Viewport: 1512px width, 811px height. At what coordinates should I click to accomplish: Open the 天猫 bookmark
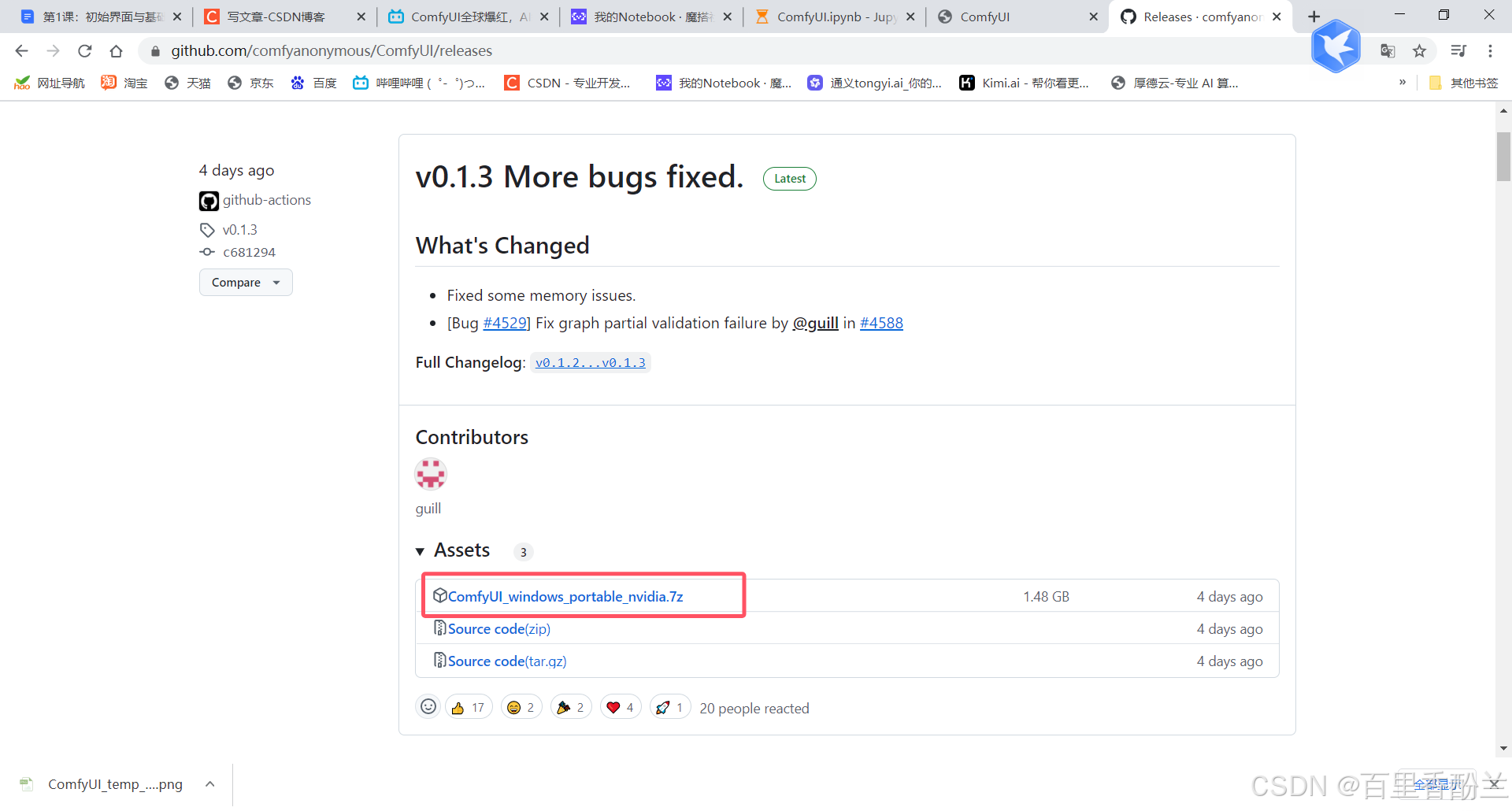pos(187,83)
